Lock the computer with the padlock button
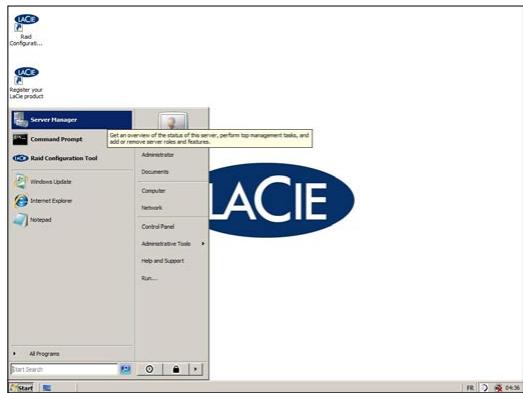The image size is (523, 393). click(x=176, y=369)
